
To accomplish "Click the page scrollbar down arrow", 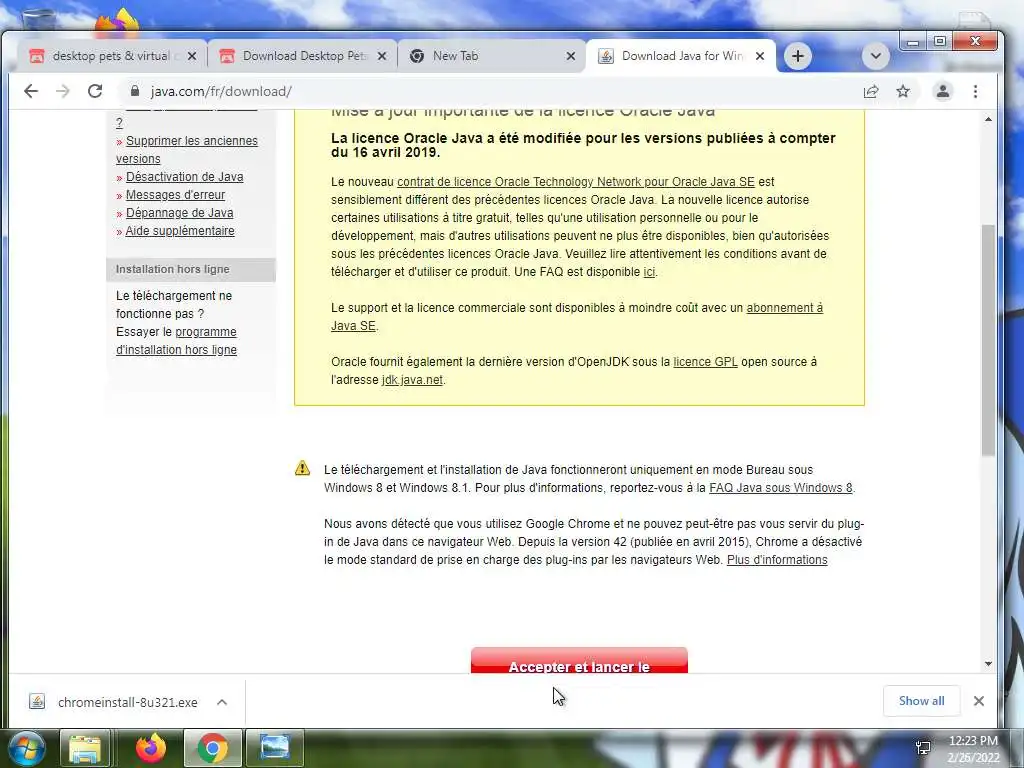I will coord(988,664).
